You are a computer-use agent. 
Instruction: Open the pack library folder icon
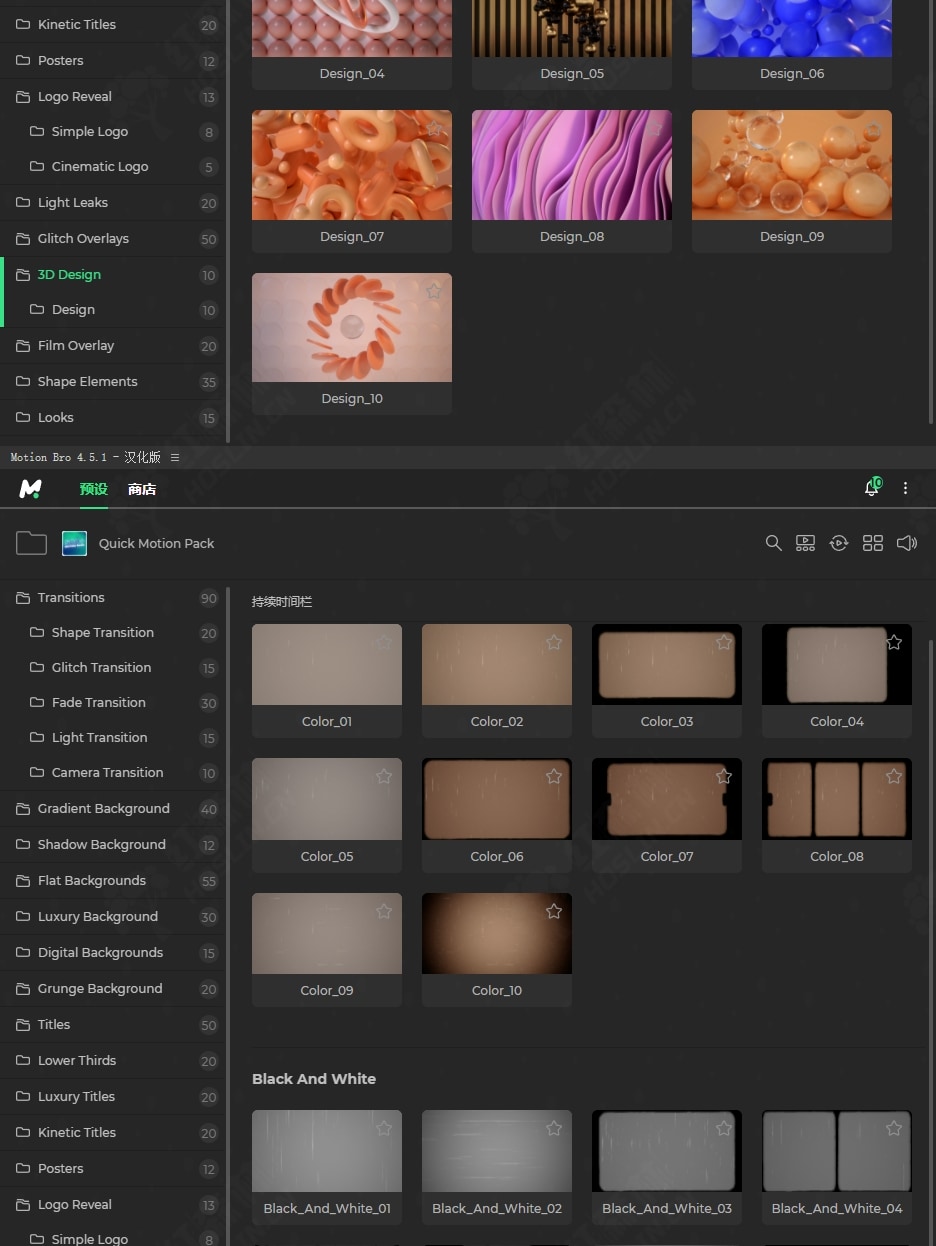pos(31,543)
